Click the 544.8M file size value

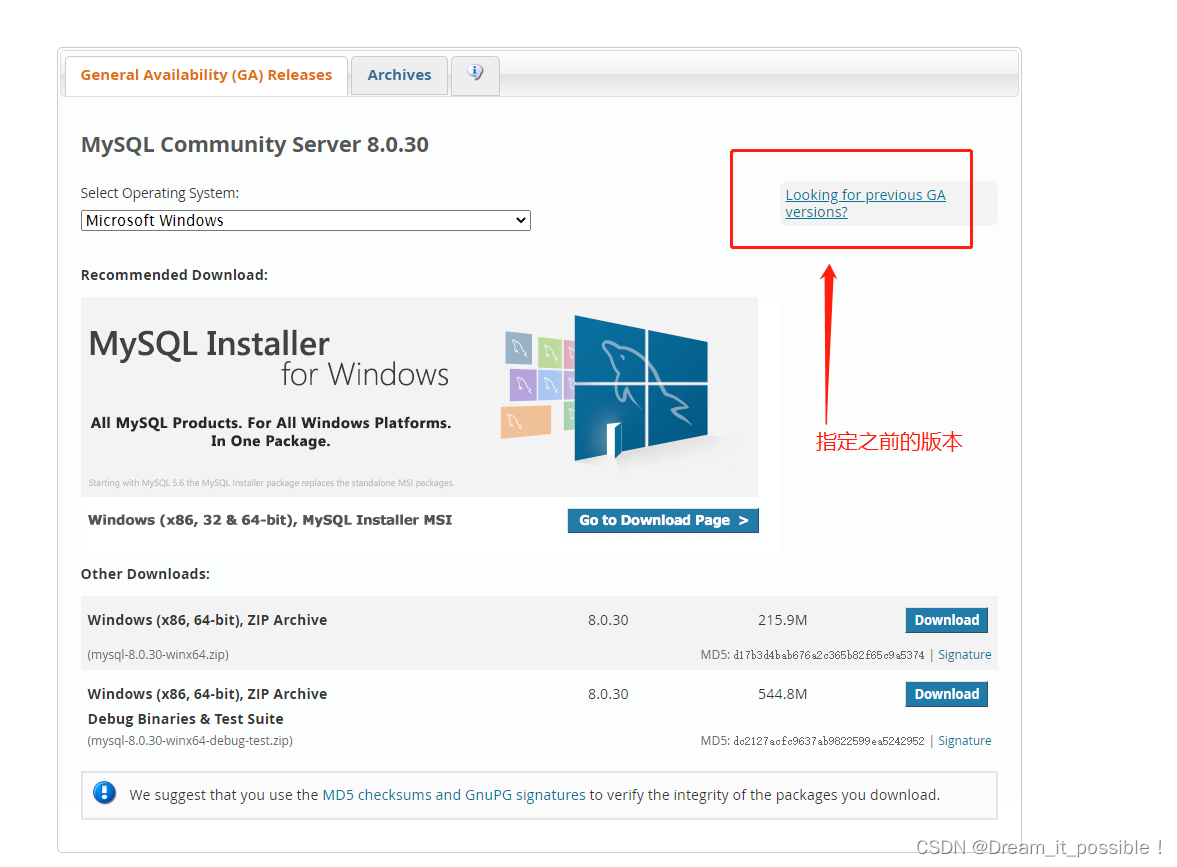[782, 694]
